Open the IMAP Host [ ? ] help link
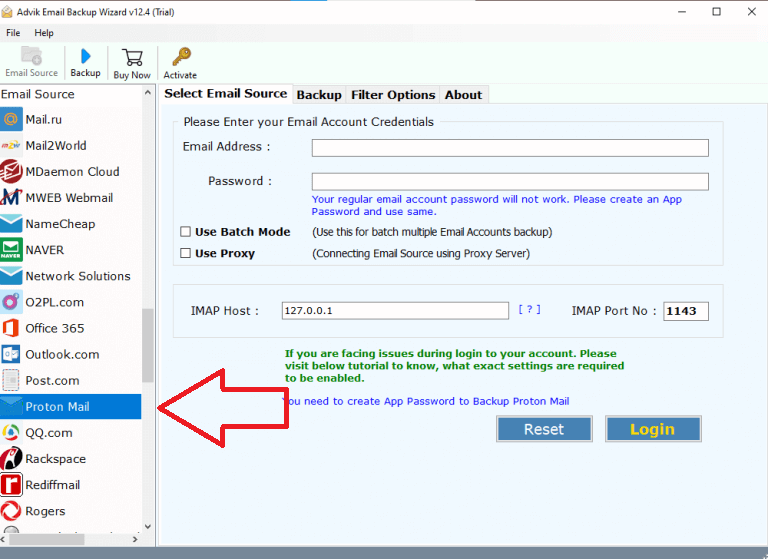768x559 pixels. pos(529,309)
